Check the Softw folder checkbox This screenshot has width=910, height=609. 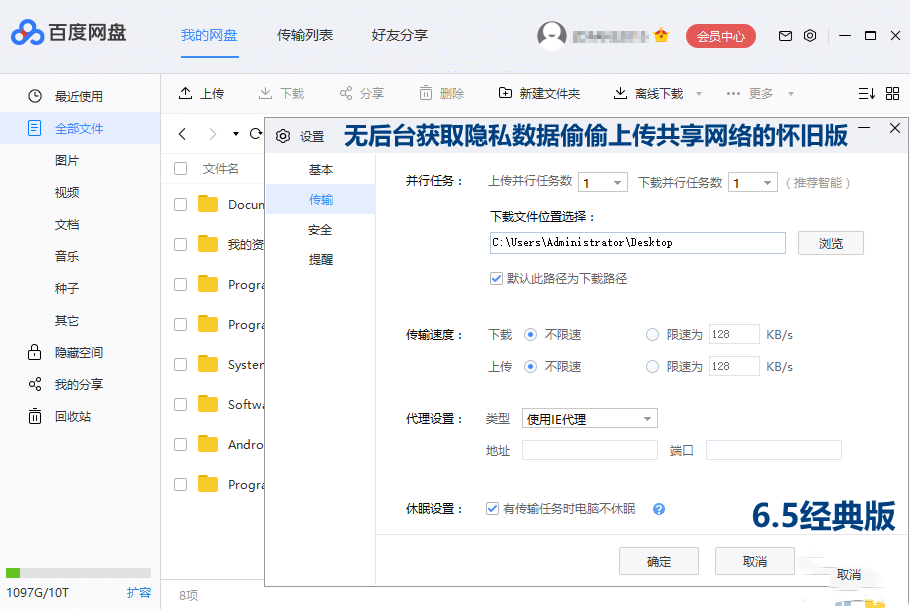(180, 404)
